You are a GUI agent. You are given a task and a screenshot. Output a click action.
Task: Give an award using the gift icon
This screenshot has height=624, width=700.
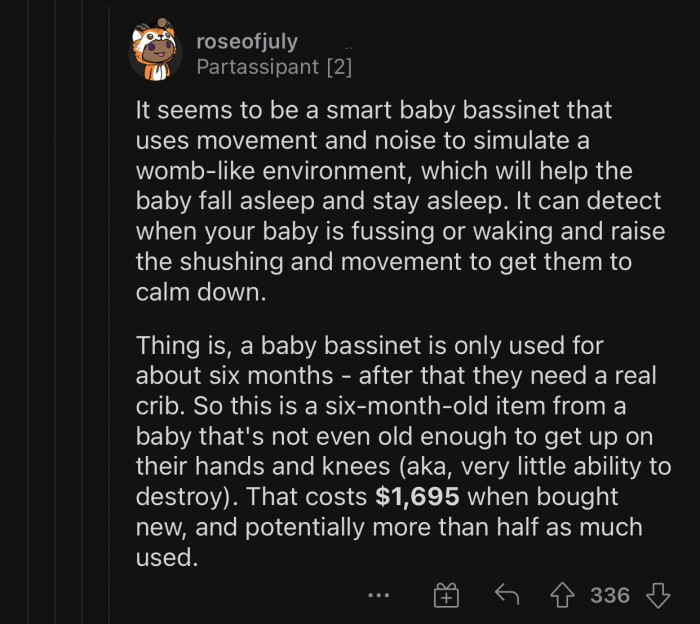point(446,595)
